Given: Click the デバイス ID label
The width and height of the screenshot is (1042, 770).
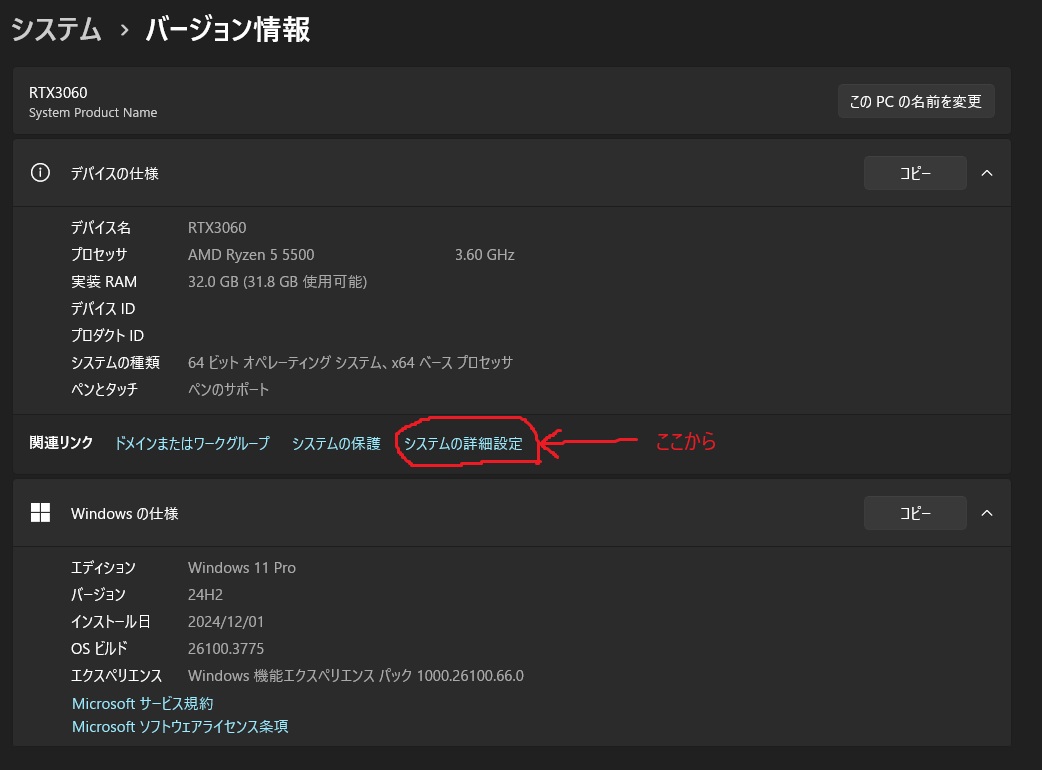Looking at the screenshot, I should (x=103, y=308).
